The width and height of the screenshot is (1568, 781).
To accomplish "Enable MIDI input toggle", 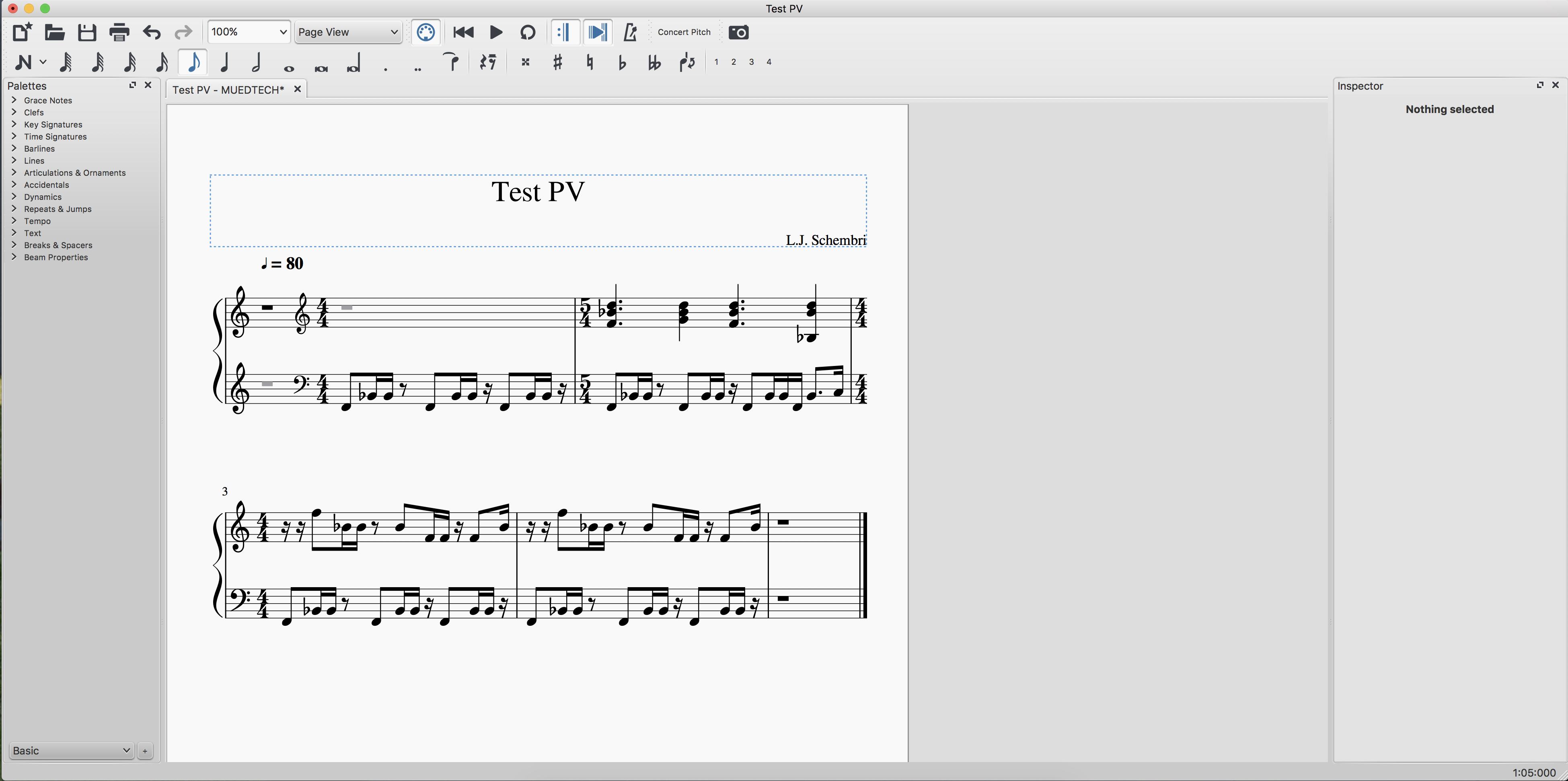I will coord(425,32).
